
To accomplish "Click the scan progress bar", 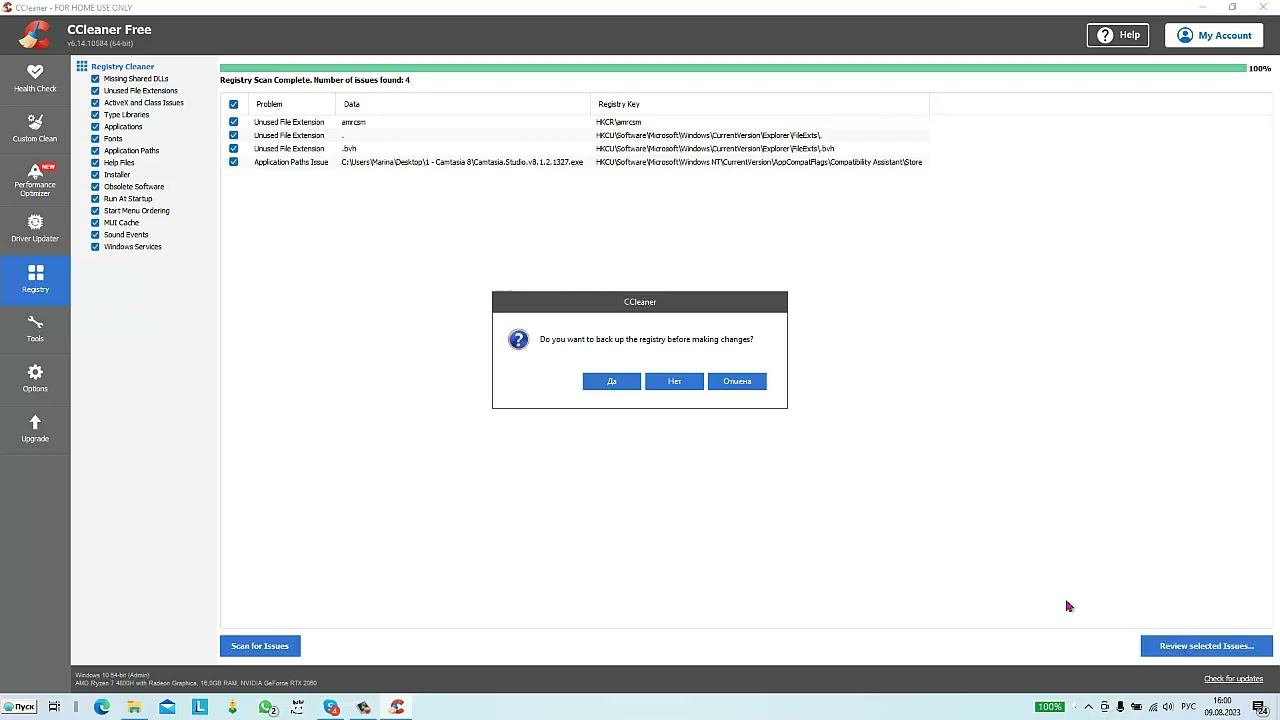I will 733,68.
